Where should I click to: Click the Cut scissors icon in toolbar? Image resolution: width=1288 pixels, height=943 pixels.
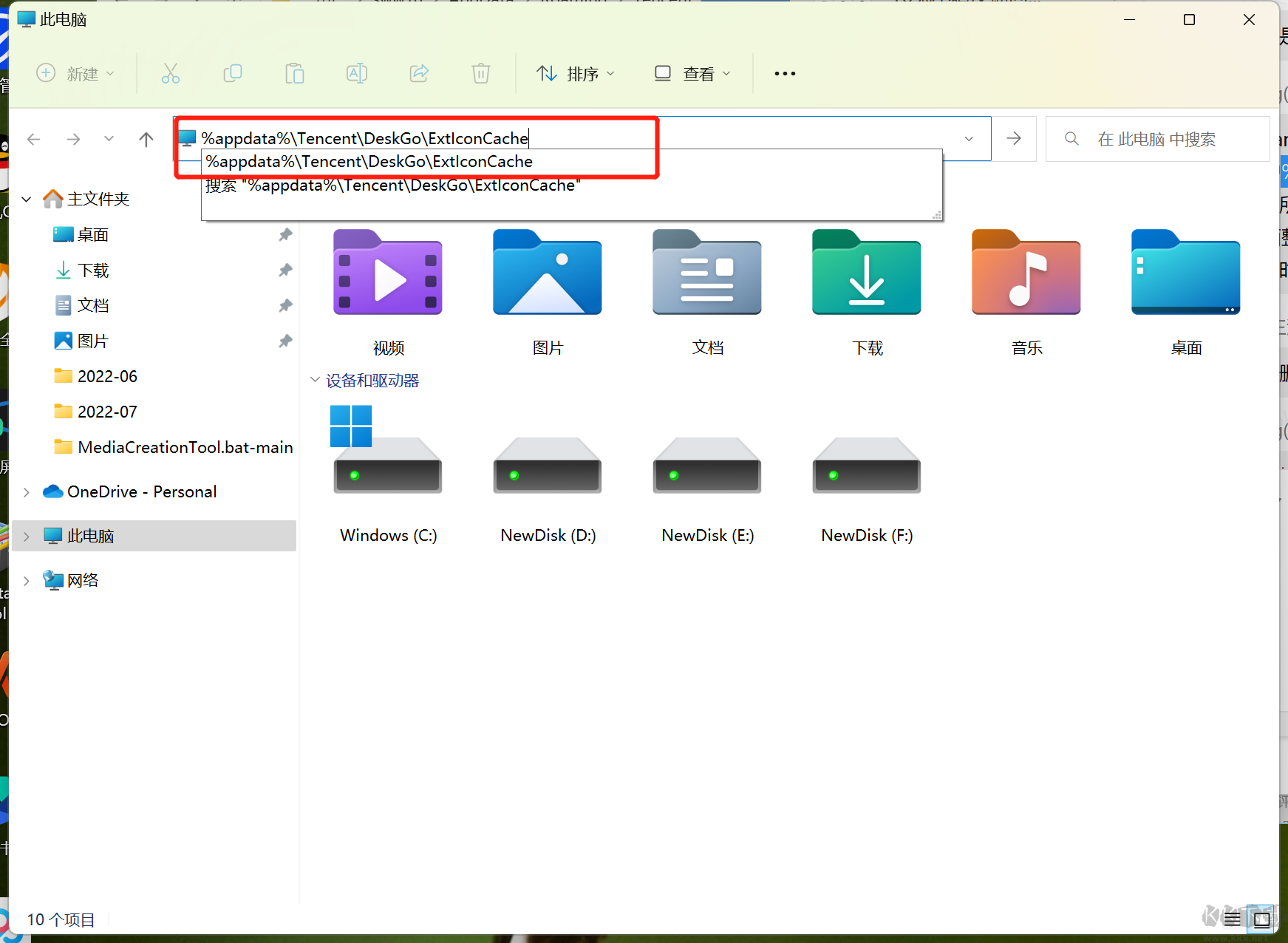(x=171, y=73)
